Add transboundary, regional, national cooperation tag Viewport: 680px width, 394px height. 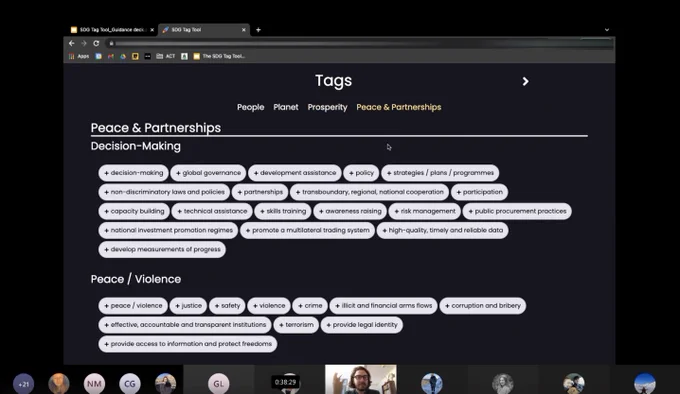[x=369, y=192]
